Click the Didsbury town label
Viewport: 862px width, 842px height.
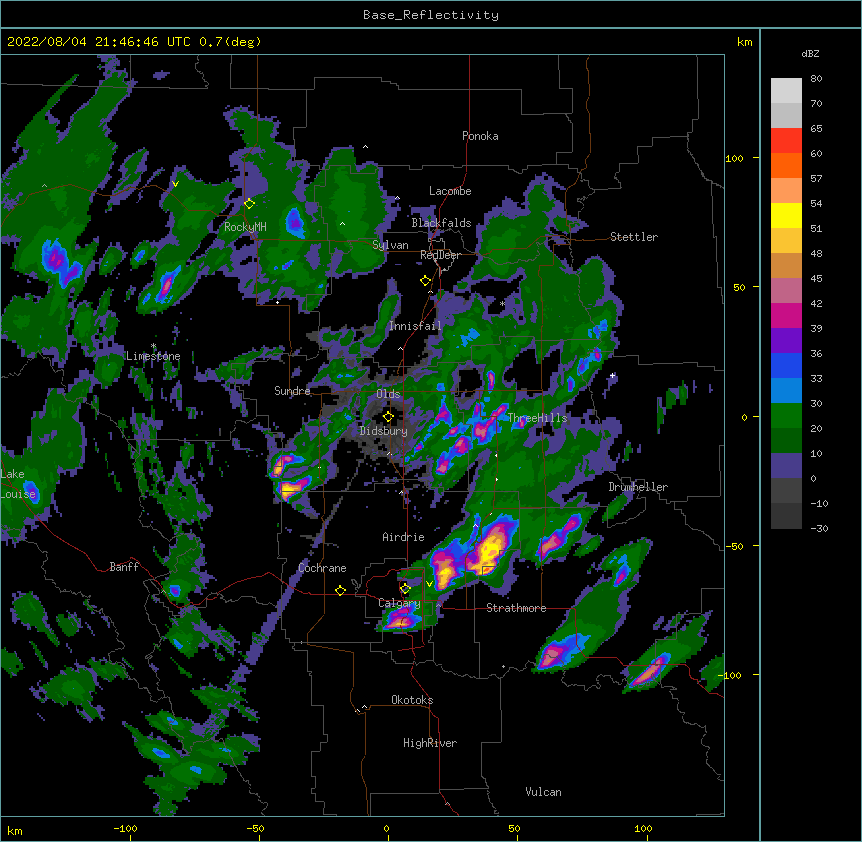pyautogui.click(x=383, y=431)
